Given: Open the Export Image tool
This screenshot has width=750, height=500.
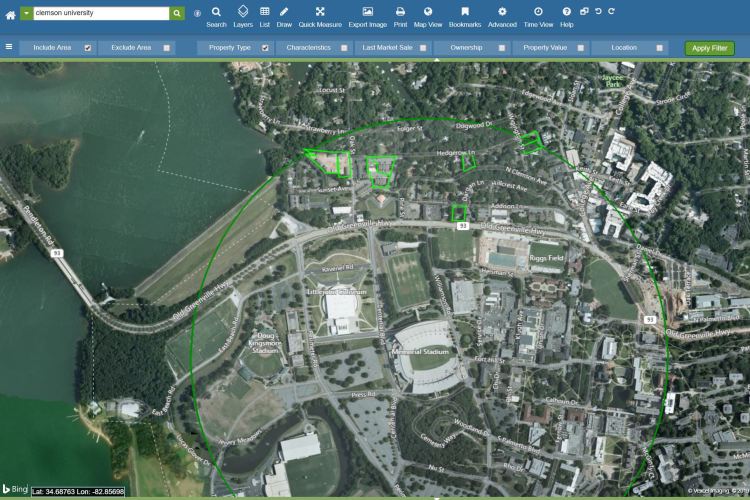Looking at the screenshot, I should 367,17.
